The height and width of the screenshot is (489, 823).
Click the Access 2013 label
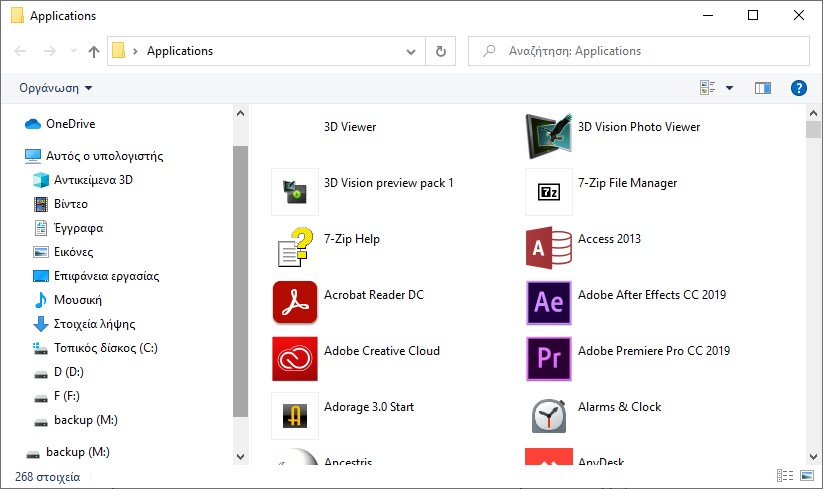[x=609, y=239]
